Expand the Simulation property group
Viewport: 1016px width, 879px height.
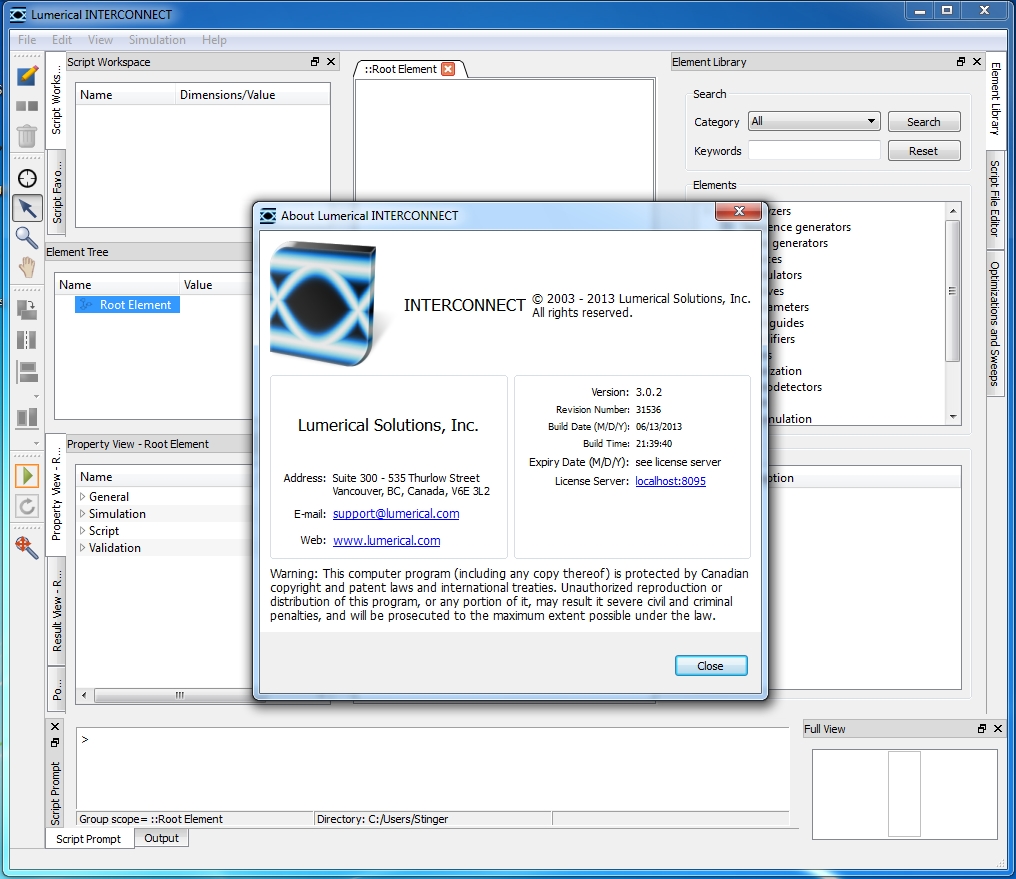pyautogui.click(x=82, y=514)
